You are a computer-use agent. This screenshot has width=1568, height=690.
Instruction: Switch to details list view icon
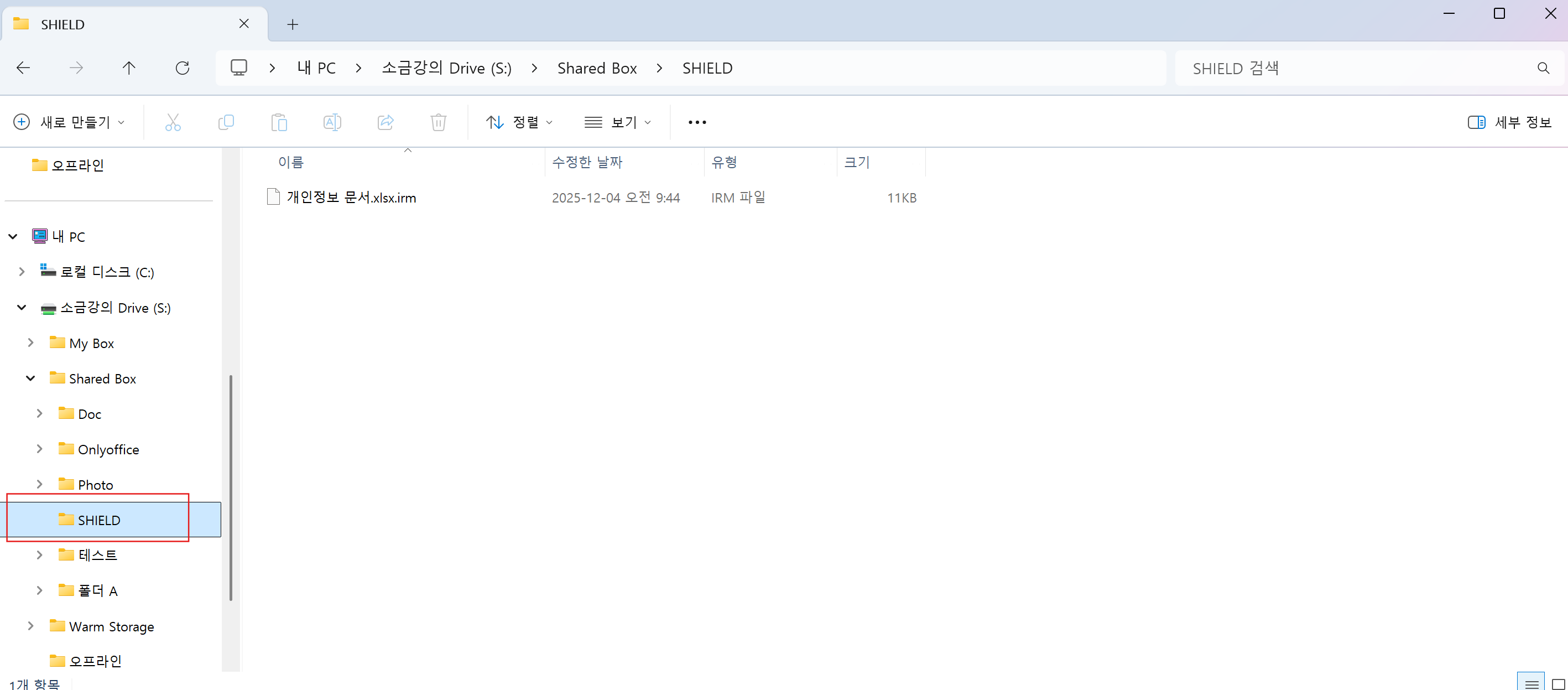click(1531, 684)
